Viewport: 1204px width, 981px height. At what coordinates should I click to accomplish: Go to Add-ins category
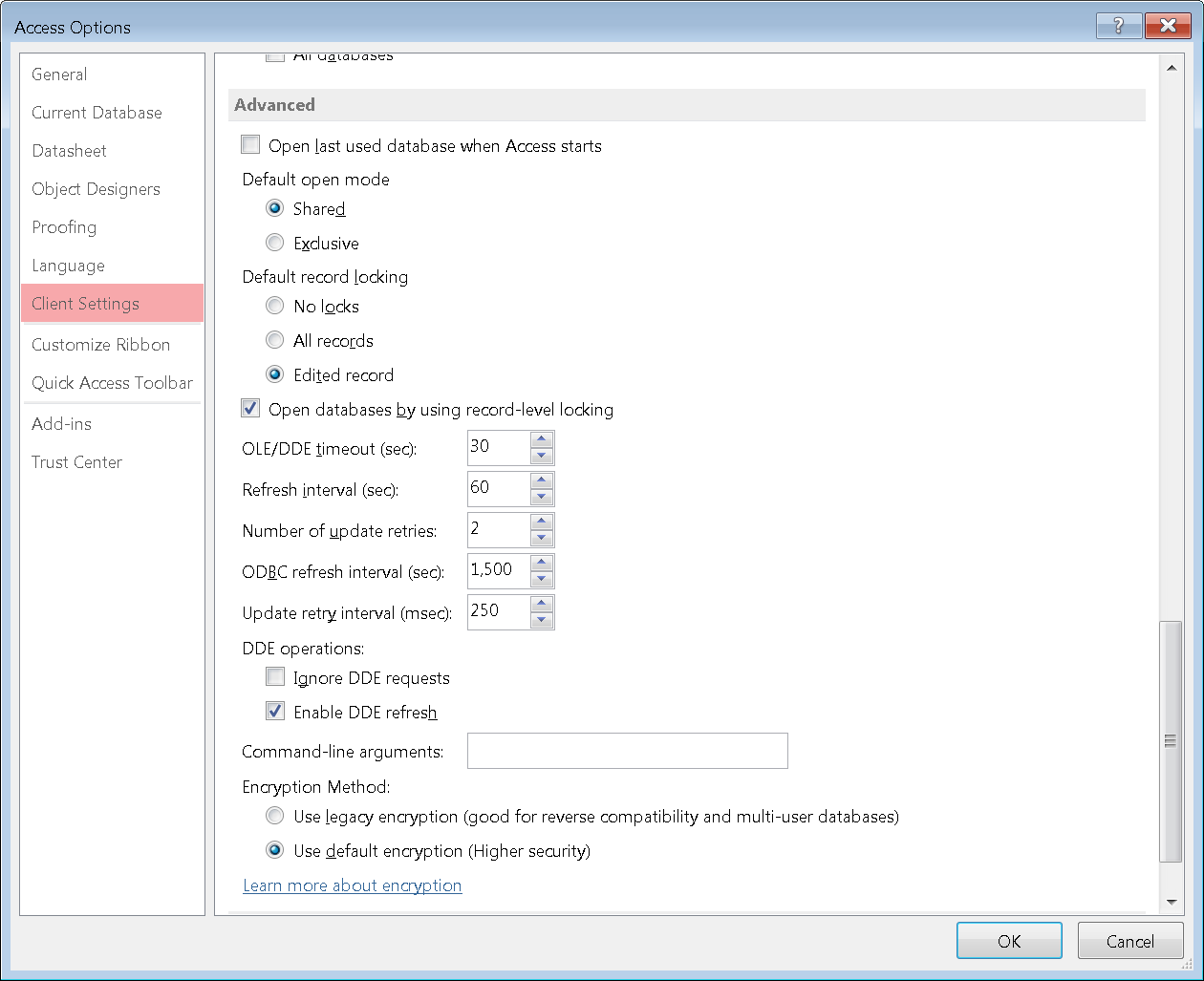click(112, 424)
